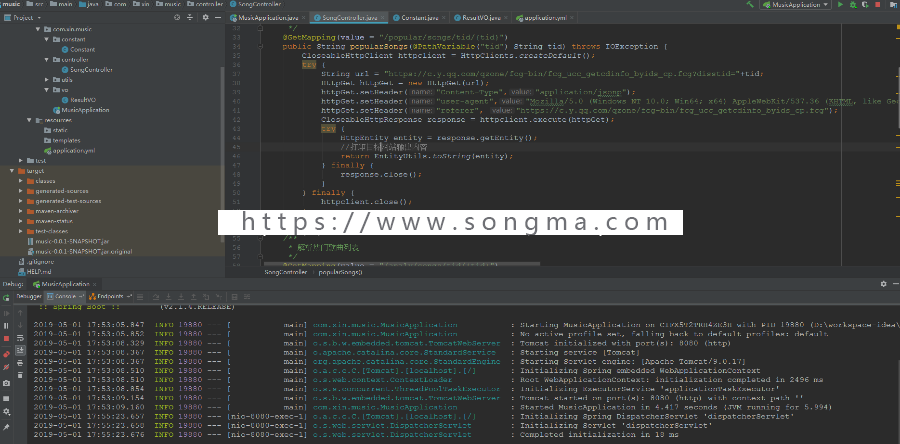This screenshot has height=444, width=900.
Task: Fold method at line 34 gutter
Action: [260, 46]
